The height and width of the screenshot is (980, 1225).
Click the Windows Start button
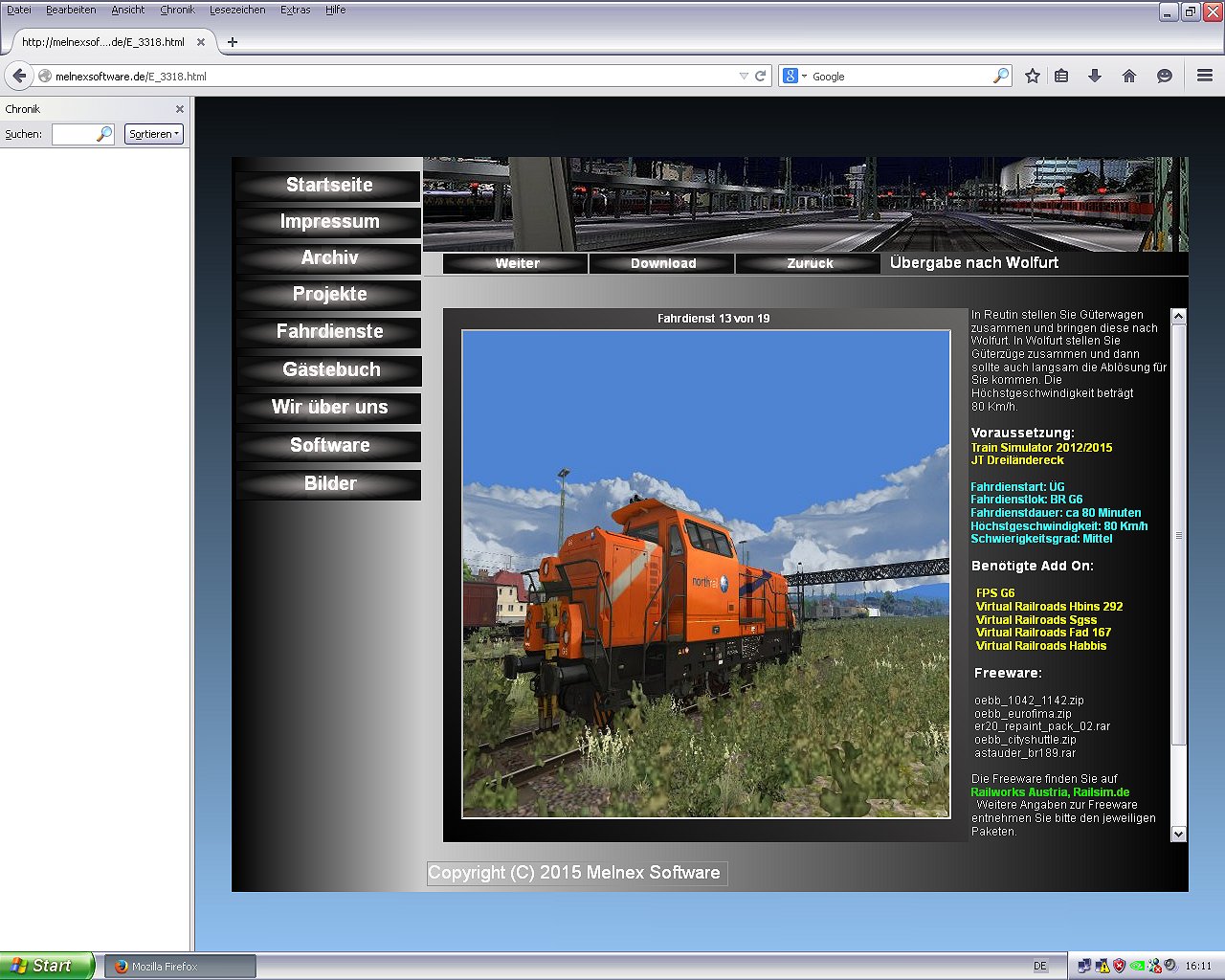[x=46, y=966]
